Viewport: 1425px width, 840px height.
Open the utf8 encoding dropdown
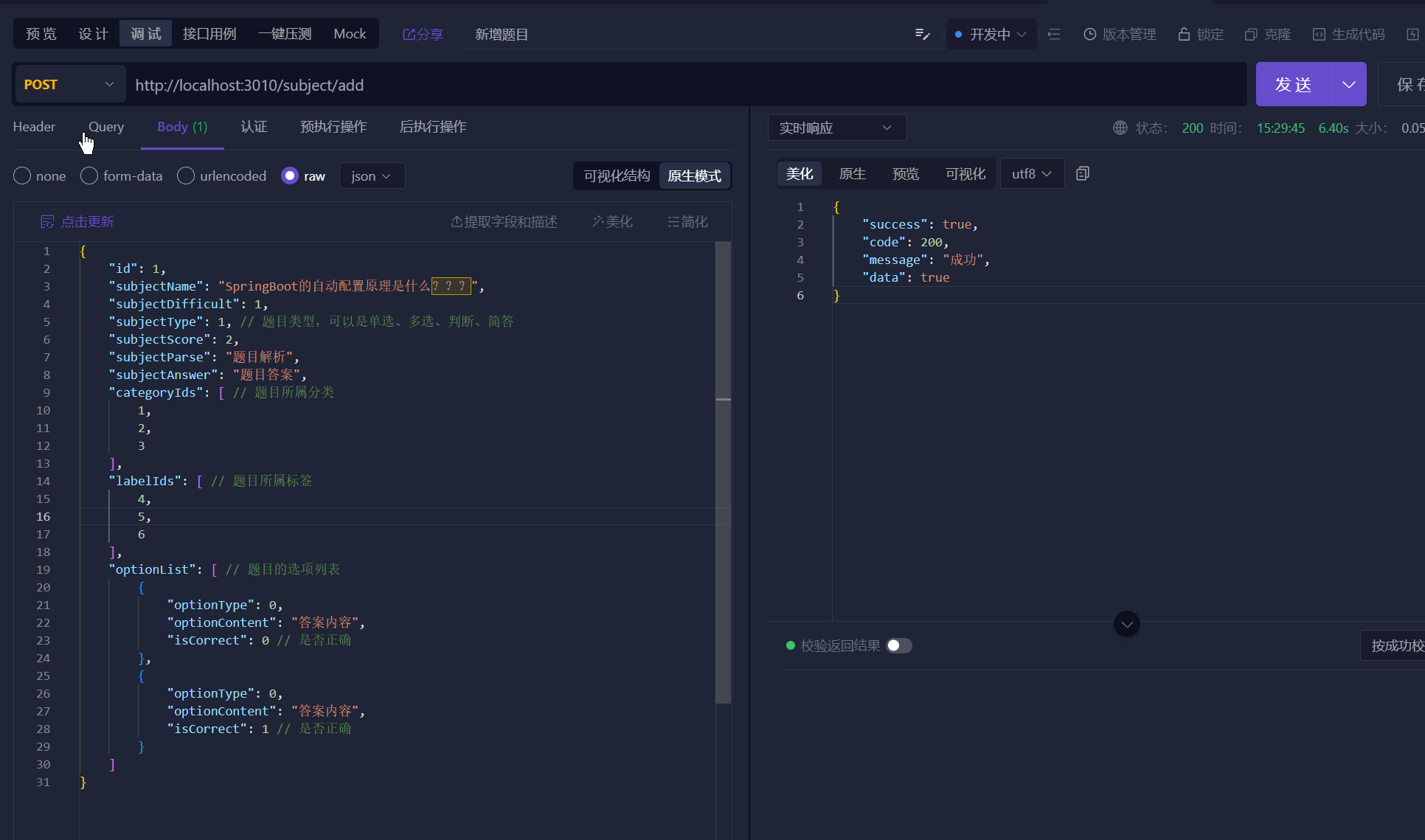pyautogui.click(x=1032, y=173)
